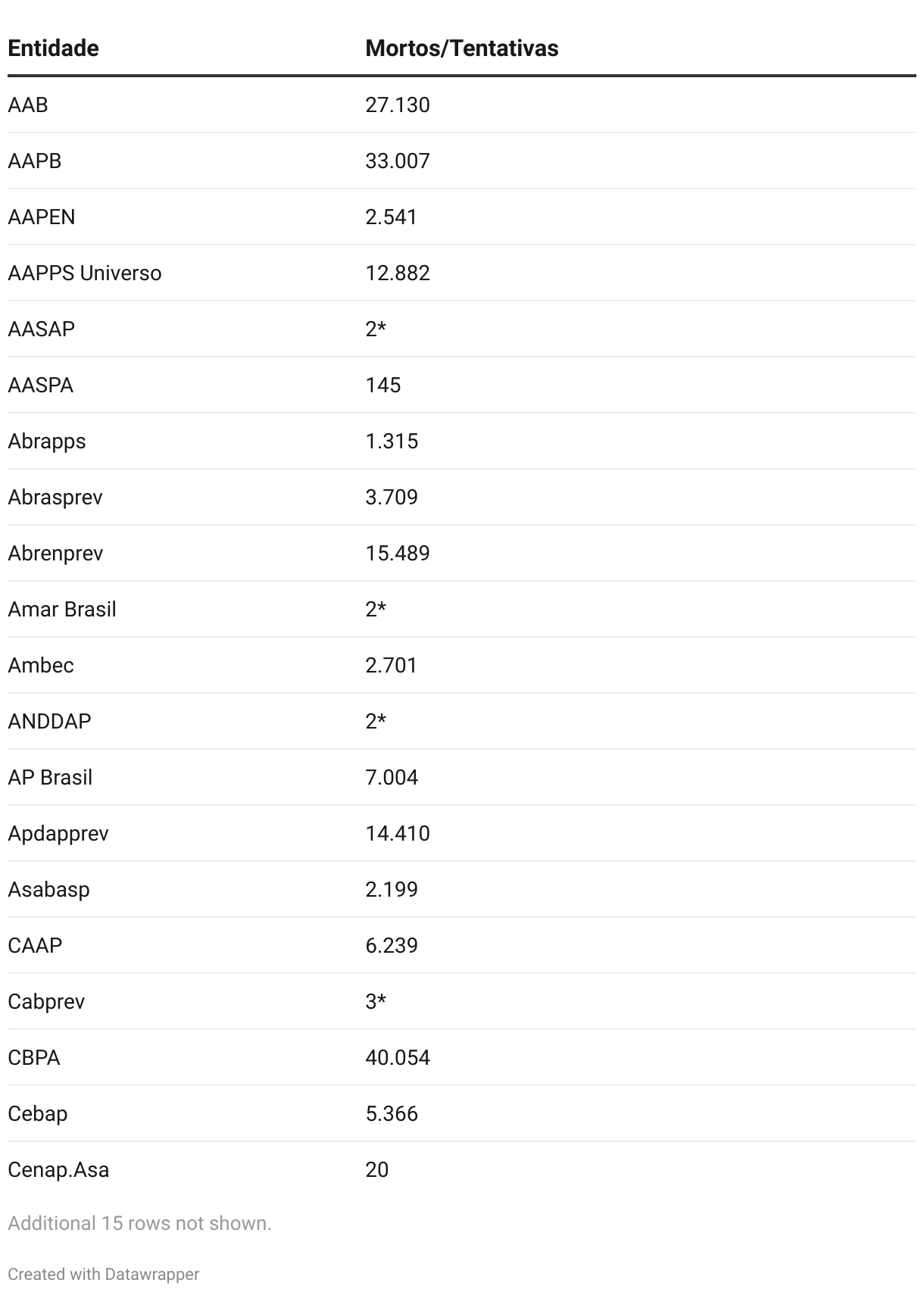Select the Amar Brasil row name
The height and width of the screenshot is (1292, 924).
[x=62, y=609]
